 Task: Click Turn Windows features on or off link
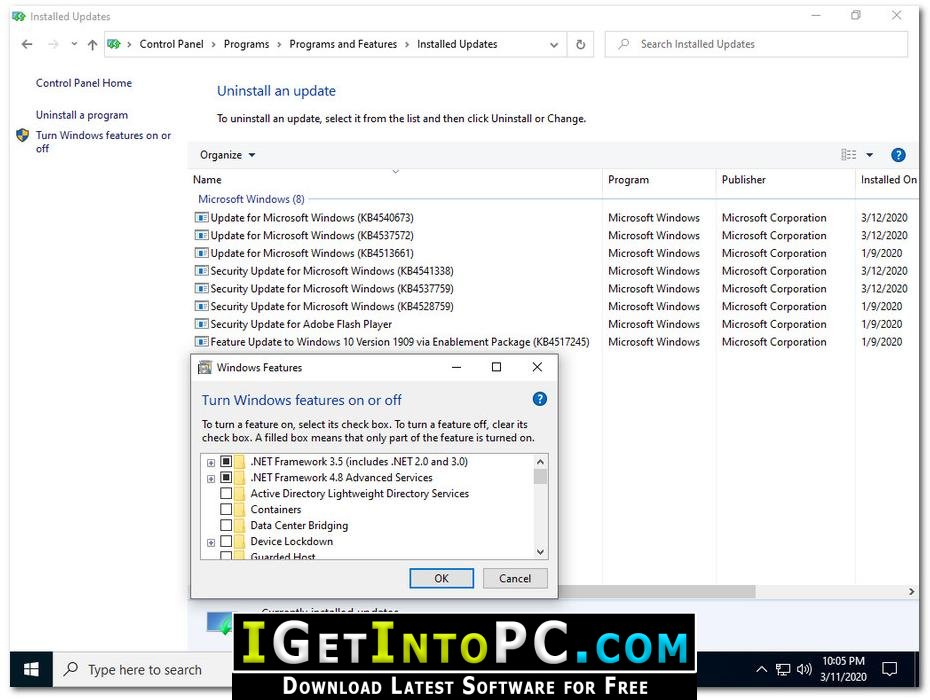point(103,142)
